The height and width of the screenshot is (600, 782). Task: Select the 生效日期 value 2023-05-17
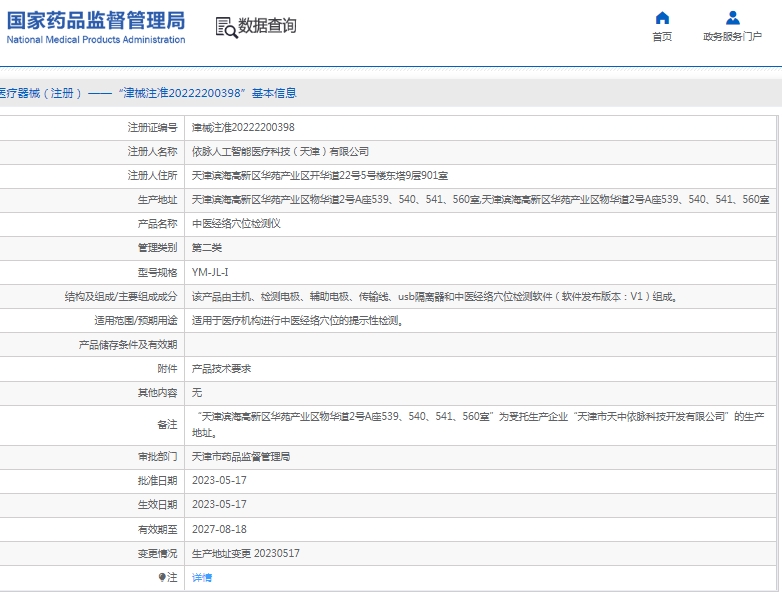tap(219, 504)
